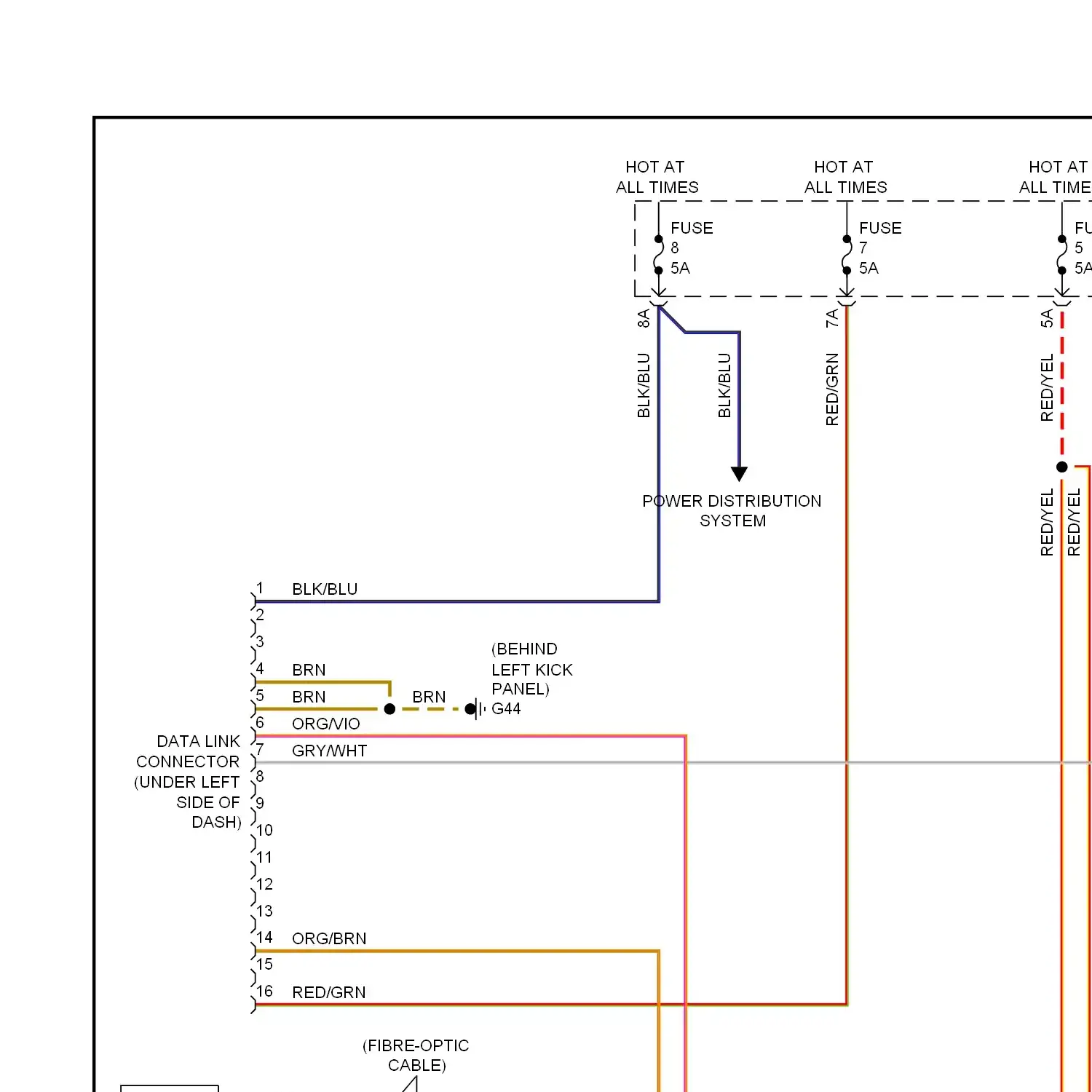Click the ORG/VIO label at pin 6
1092x1092 pixels.
coord(326,724)
